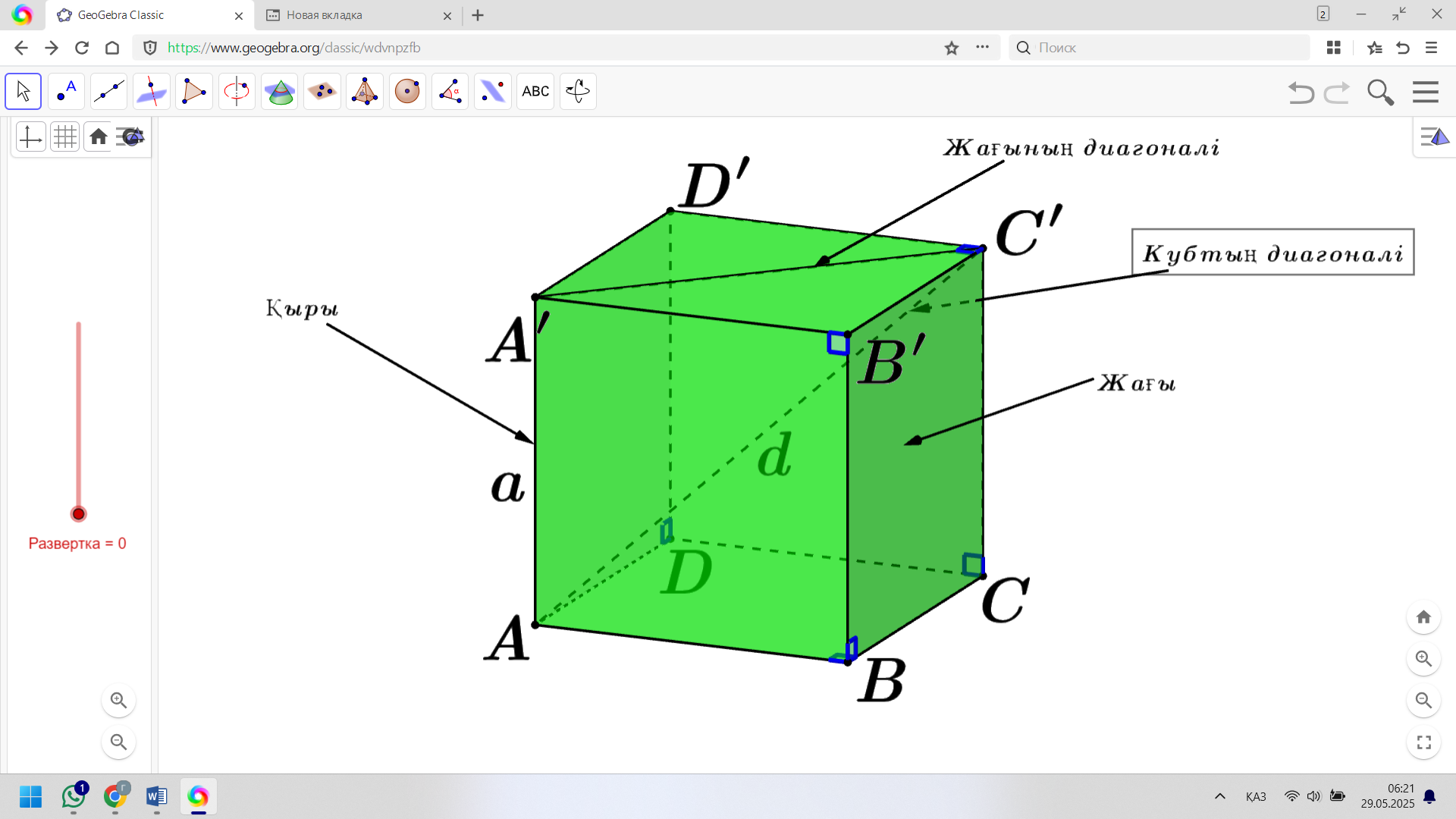This screenshot has width=1456, height=819.
Task: Choose the Line through two points tool
Action: point(108,92)
